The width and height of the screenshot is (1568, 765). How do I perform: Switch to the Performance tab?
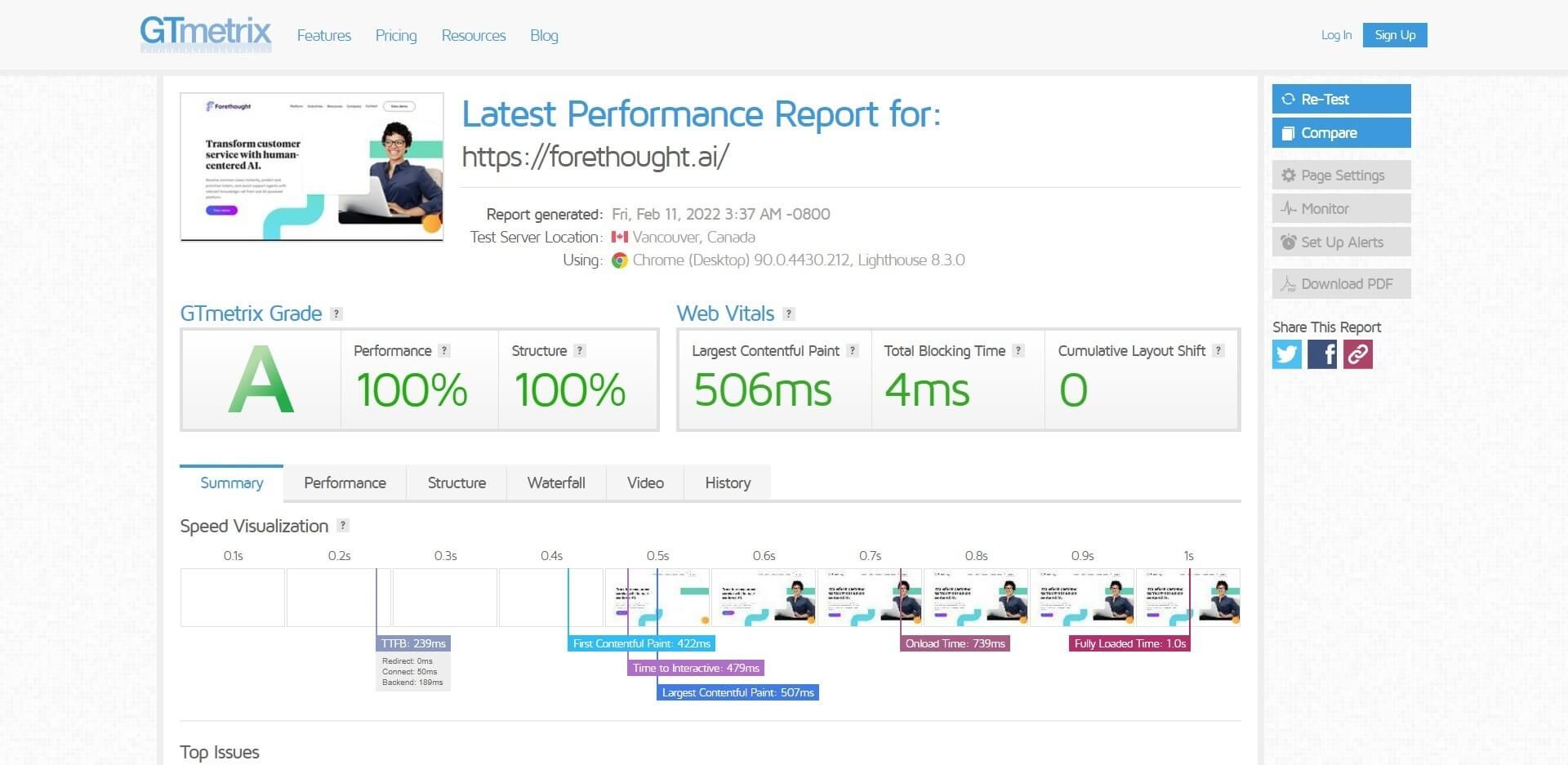tap(345, 483)
